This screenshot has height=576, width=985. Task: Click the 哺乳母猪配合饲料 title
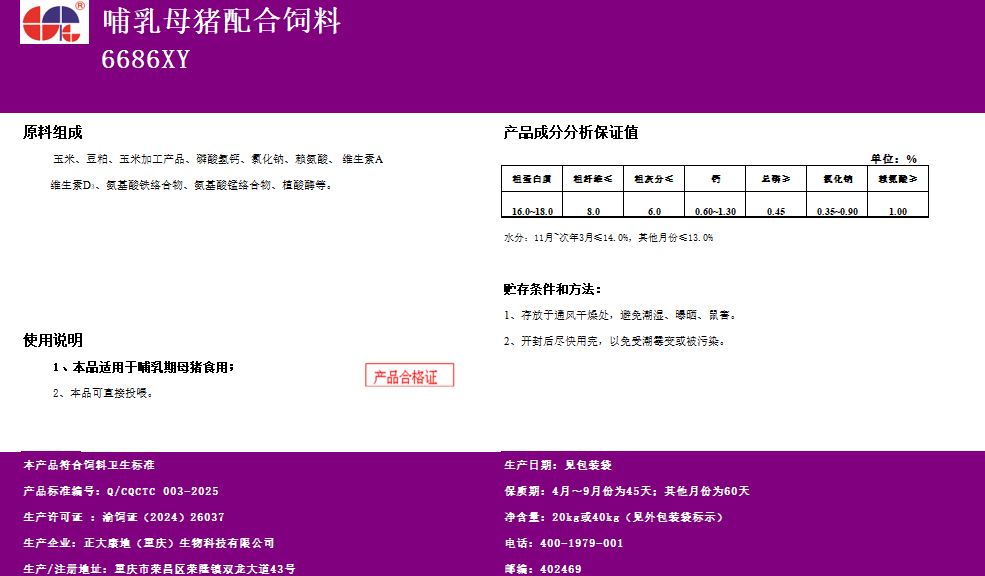click(x=221, y=21)
